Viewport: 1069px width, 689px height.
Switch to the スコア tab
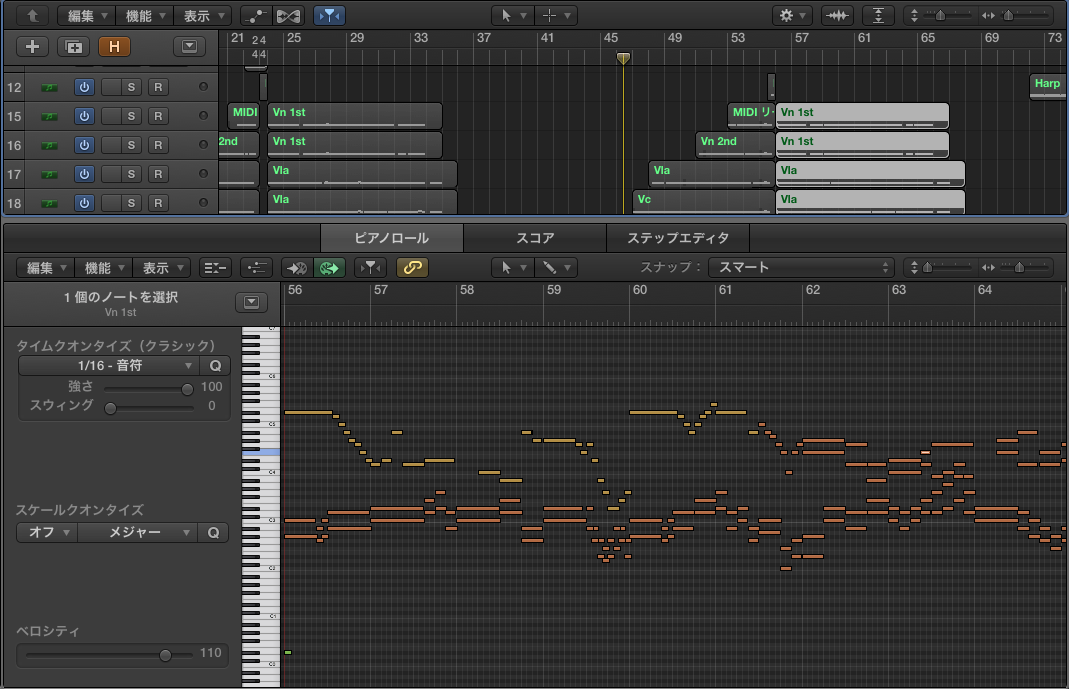(535, 238)
